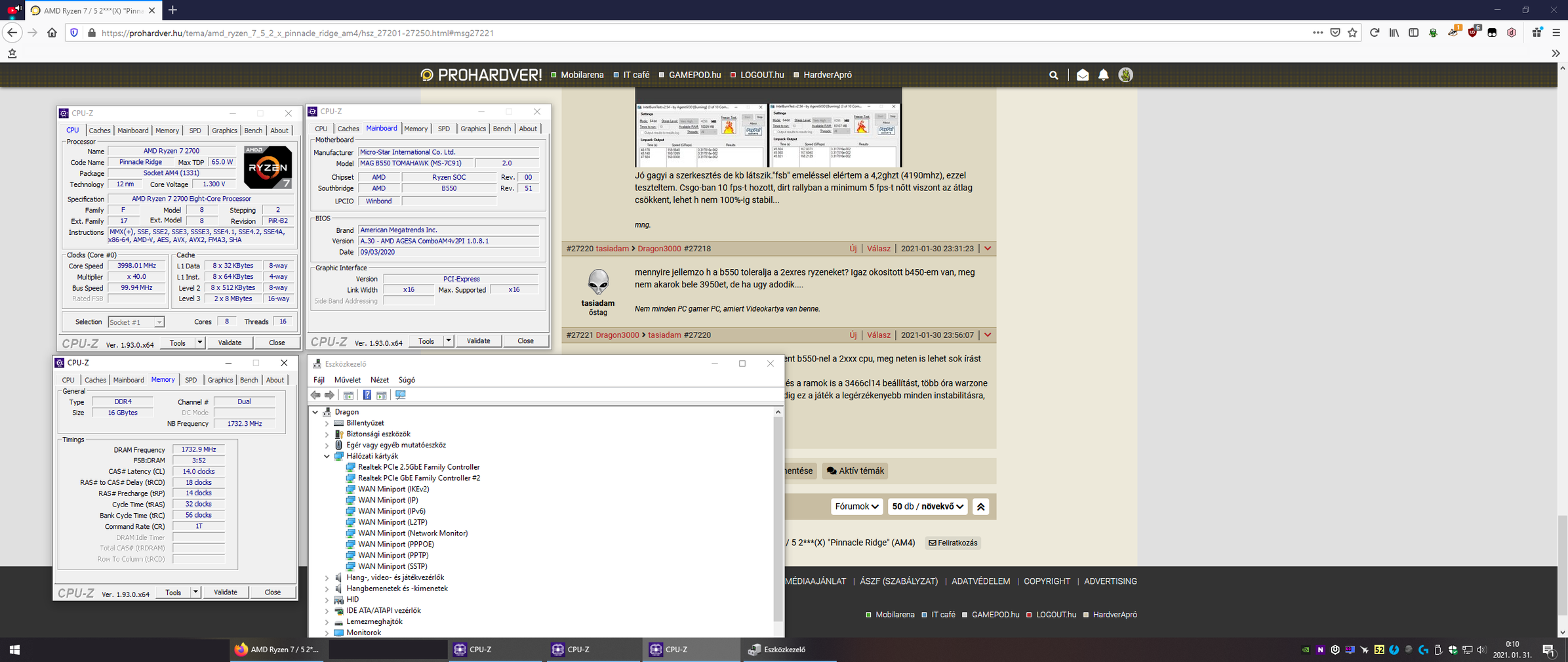Click scan for hardware changes monitor icon
The image size is (1568, 662).
401,395
